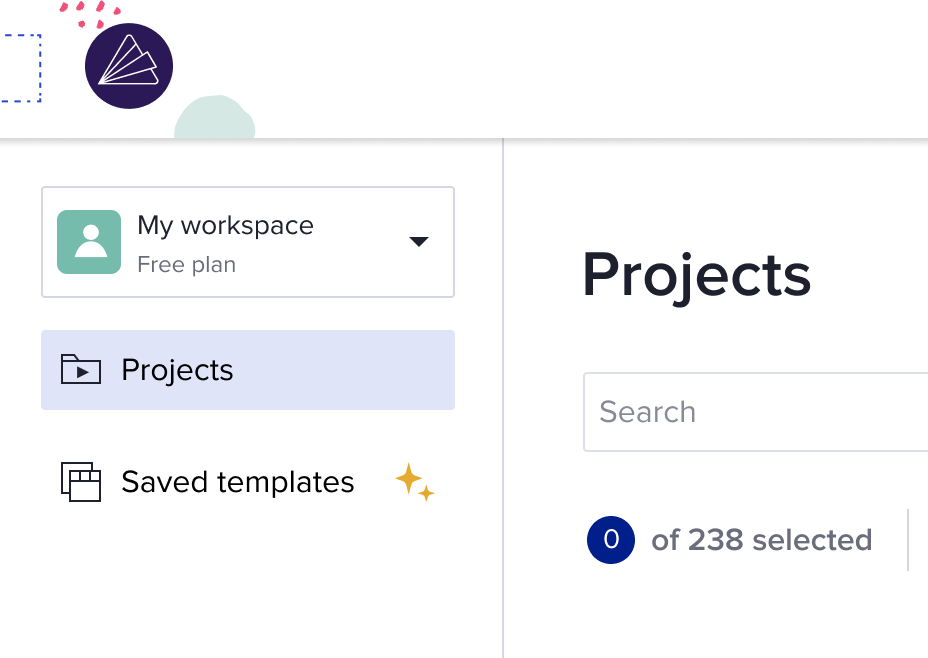Viewport: 928px width, 658px height.
Task: Click the "of 238 selected" text
Action: (x=761, y=540)
